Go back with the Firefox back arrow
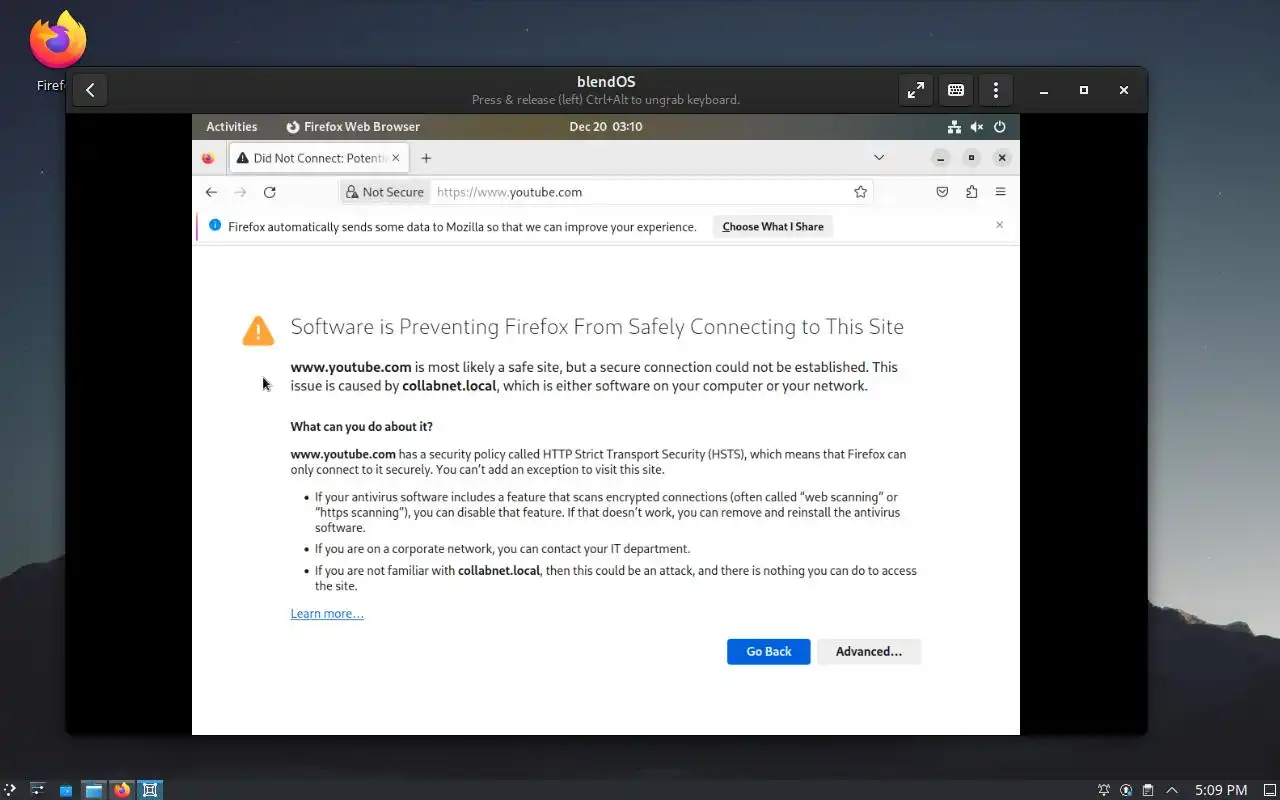1280x800 pixels. coord(211,192)
